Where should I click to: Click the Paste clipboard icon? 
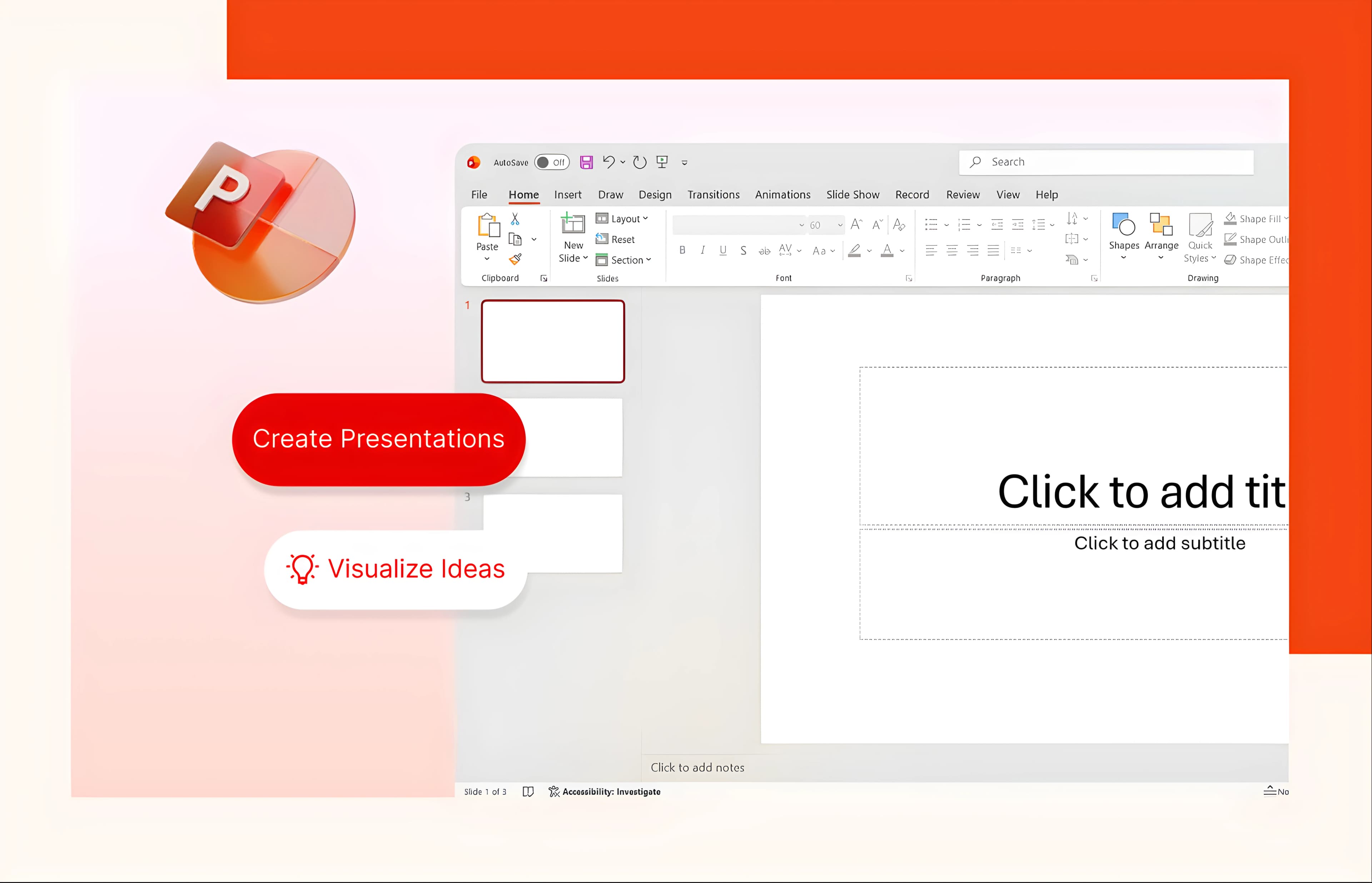(x=488, y=225)
